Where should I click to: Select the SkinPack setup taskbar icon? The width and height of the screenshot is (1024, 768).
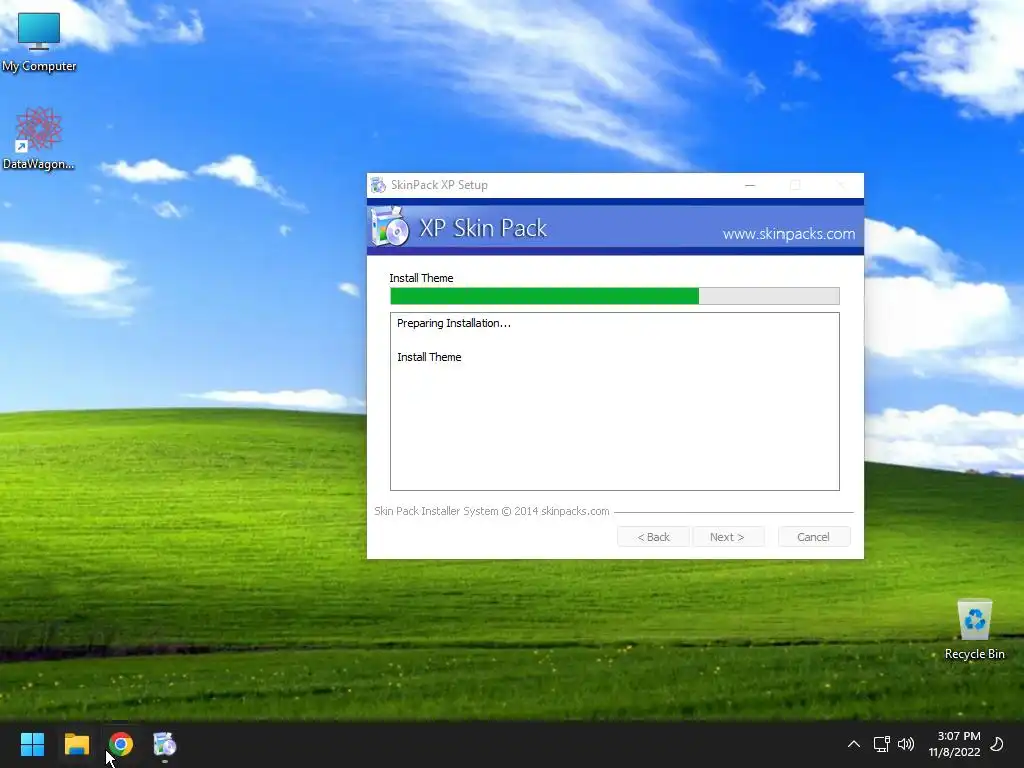point(165,744)
